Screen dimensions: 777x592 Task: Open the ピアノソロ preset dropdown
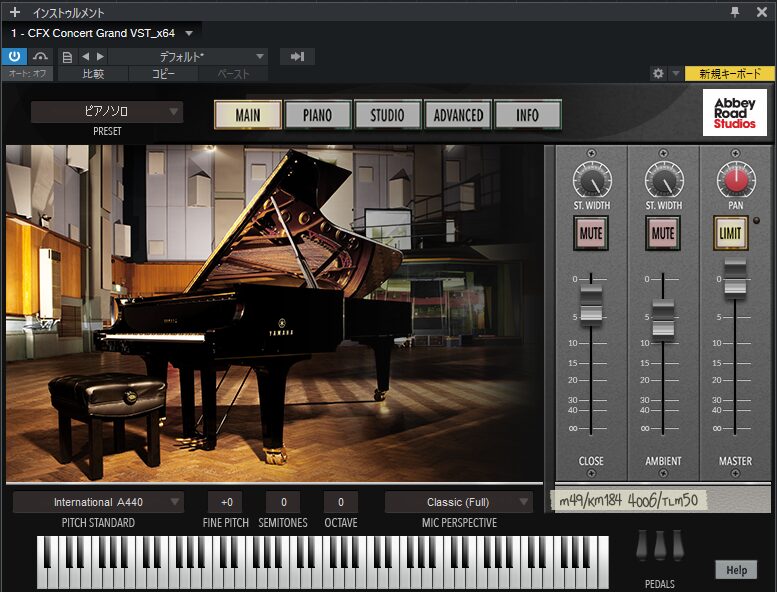[x=107, y=111]
